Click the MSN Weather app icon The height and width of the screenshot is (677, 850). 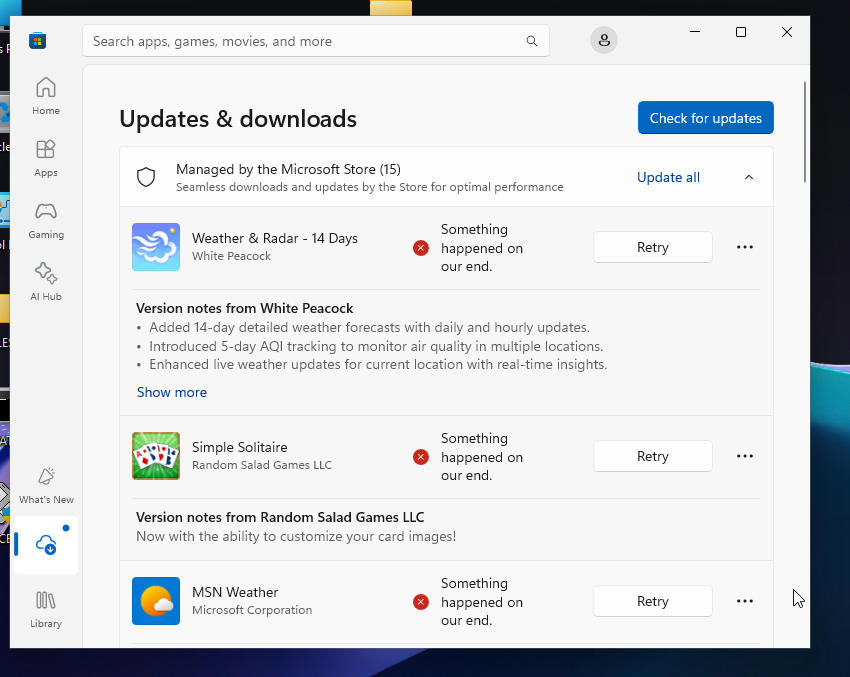(156, 601)
